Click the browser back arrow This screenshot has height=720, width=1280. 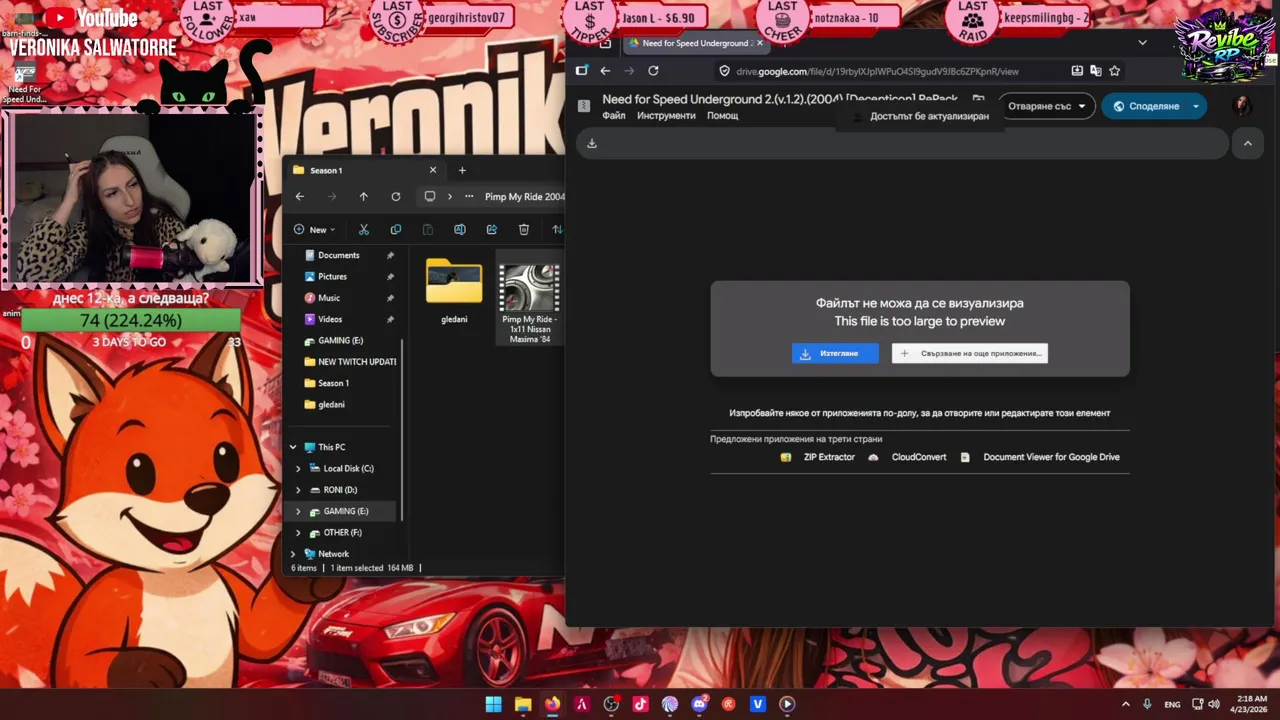point(605,71)
